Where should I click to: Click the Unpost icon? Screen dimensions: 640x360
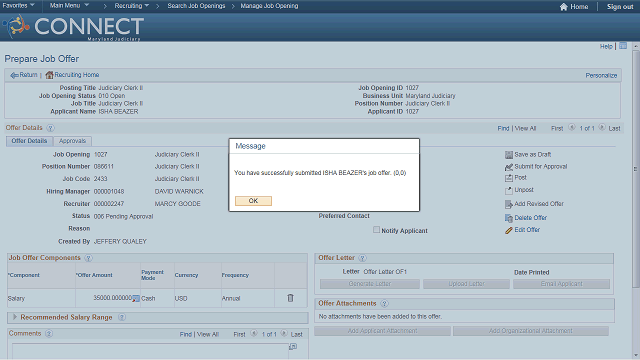click(x=509, y=190)
